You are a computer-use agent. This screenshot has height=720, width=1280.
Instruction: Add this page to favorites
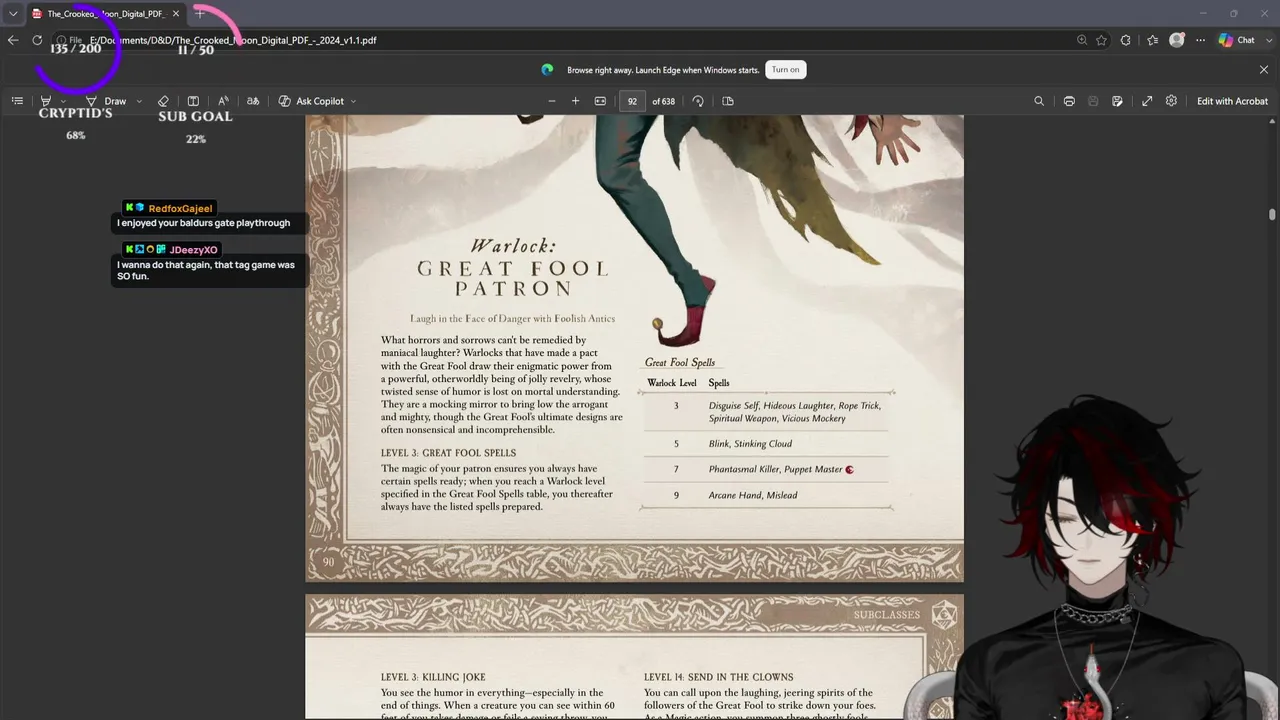pyautogui.click(x=1101, y=40)
